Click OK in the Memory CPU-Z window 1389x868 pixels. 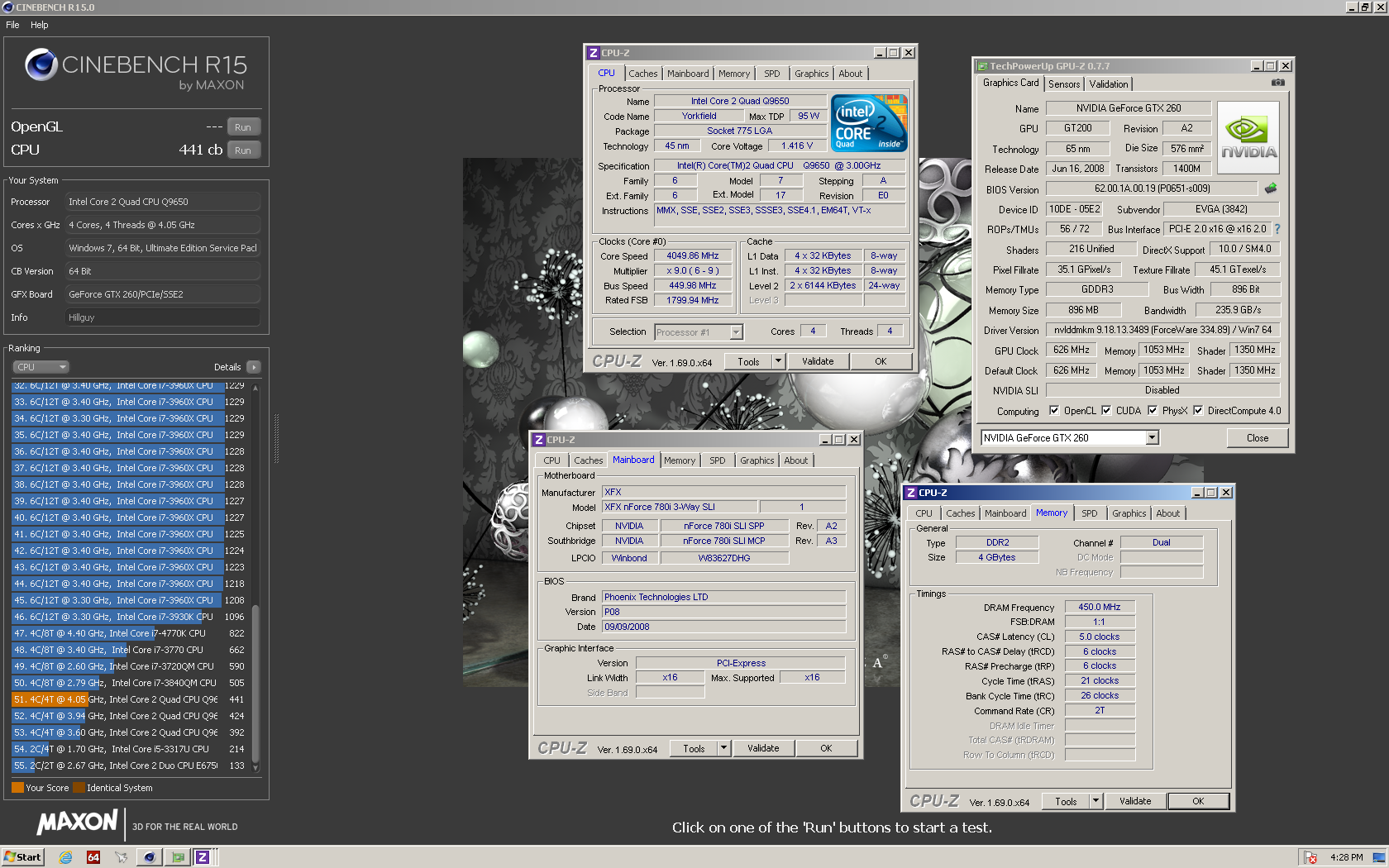coord(1198,801)
